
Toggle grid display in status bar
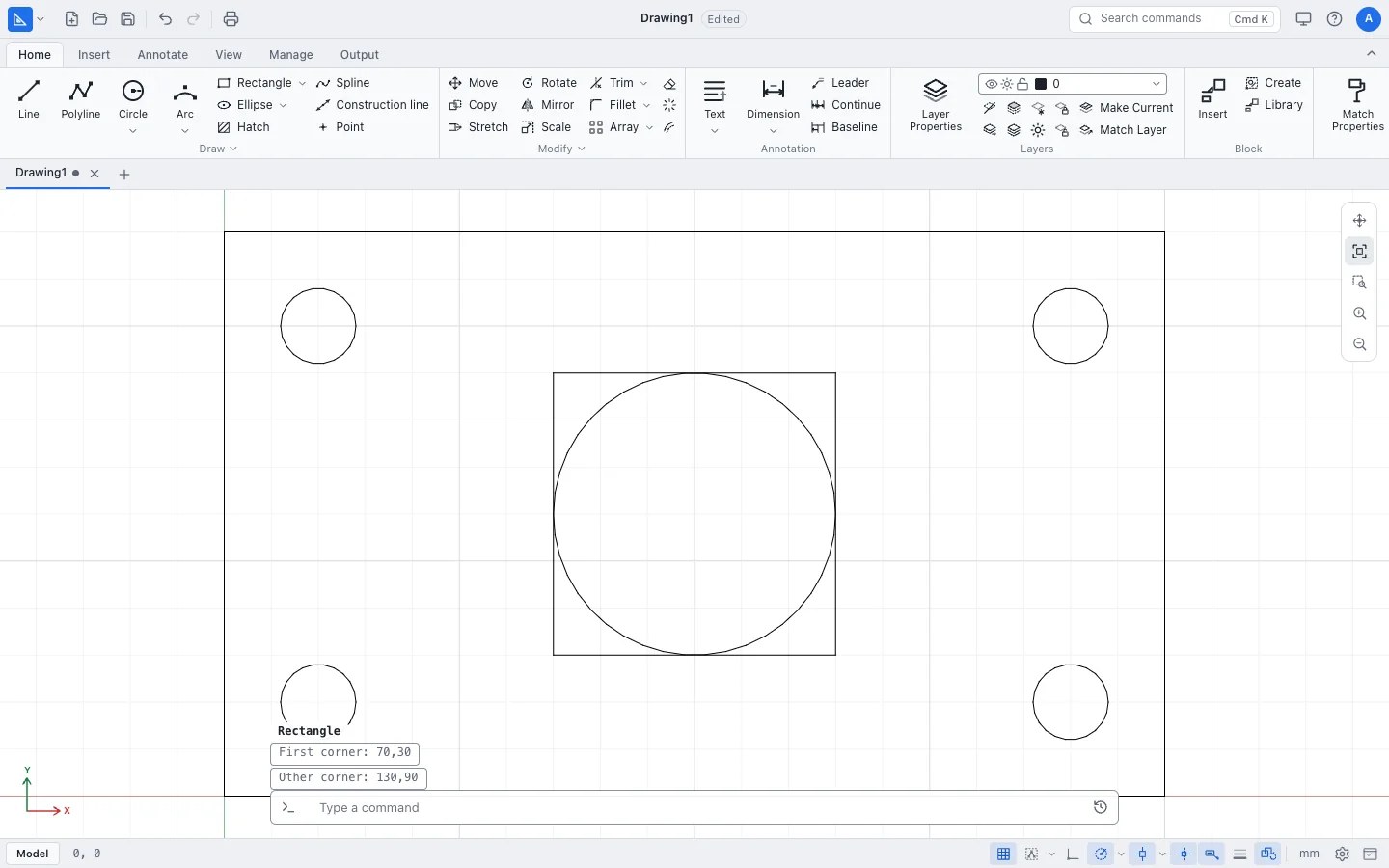point(1003,854)
